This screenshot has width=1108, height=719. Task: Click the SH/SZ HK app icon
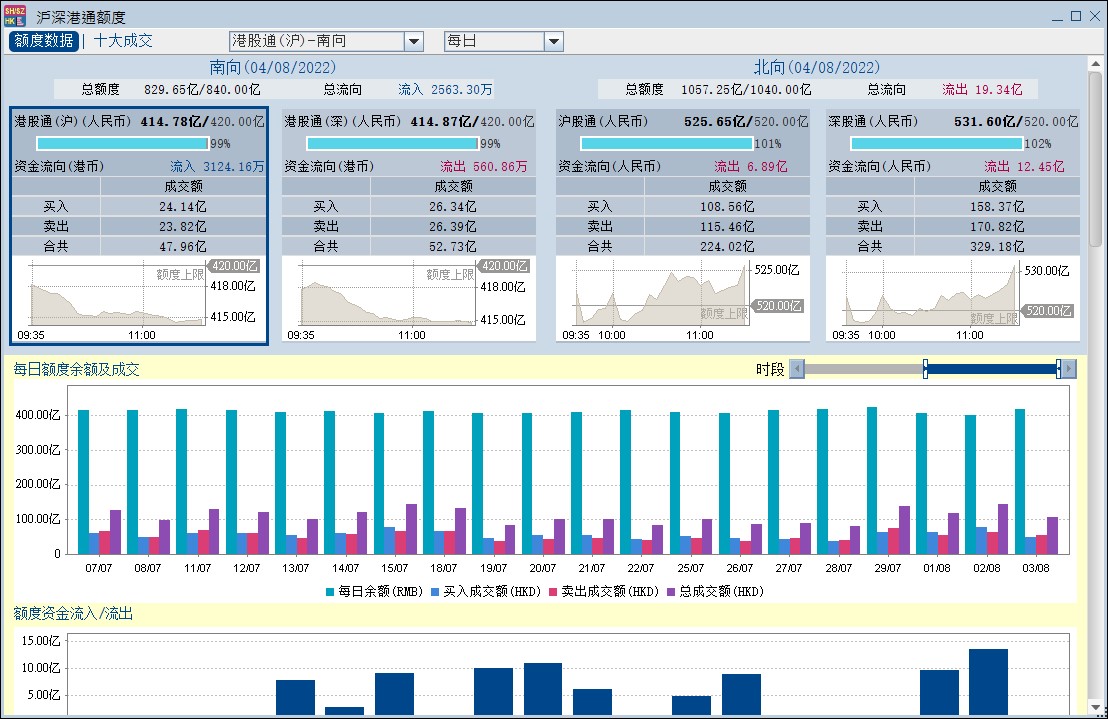click(x=16, y=15)
